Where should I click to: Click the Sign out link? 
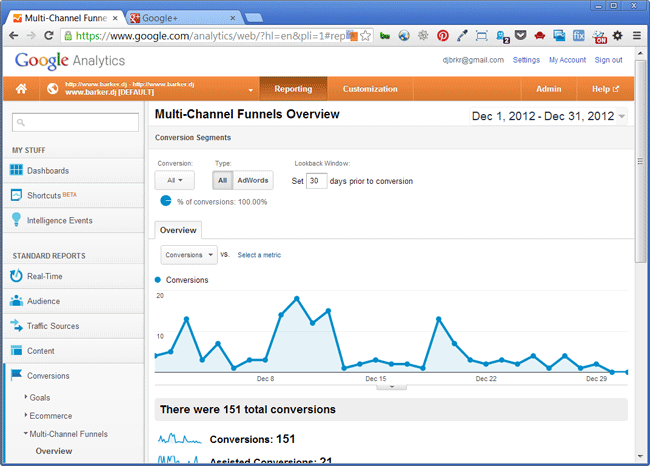pos(609,60)
